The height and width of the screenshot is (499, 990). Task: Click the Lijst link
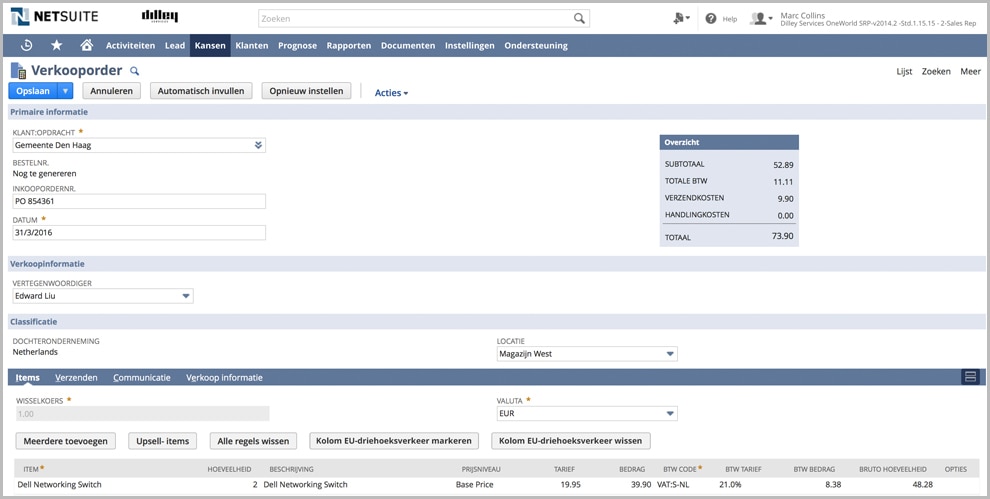click(x=904, y=72)
